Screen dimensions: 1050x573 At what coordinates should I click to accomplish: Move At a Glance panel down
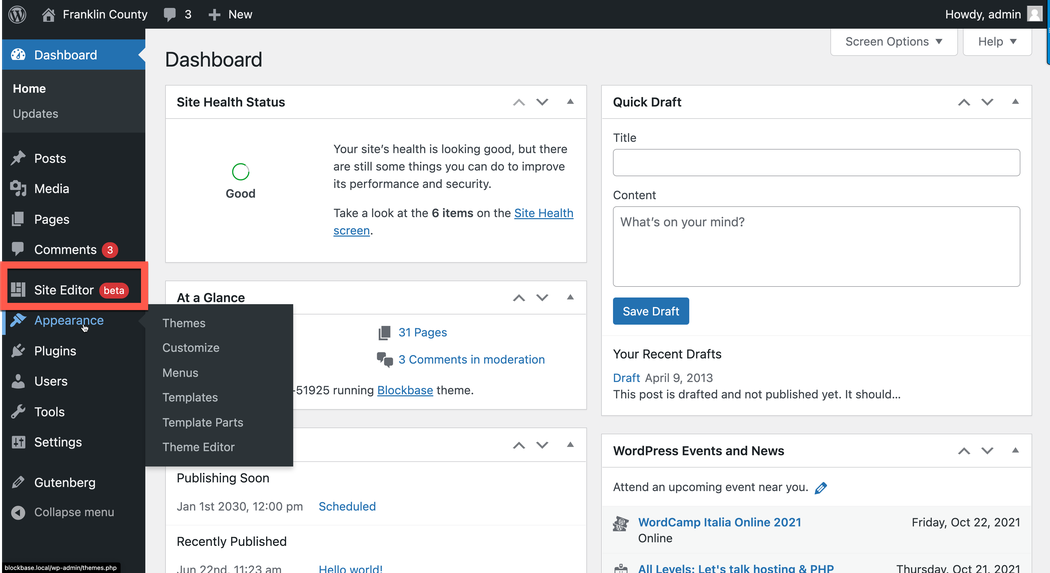[542, 298]
